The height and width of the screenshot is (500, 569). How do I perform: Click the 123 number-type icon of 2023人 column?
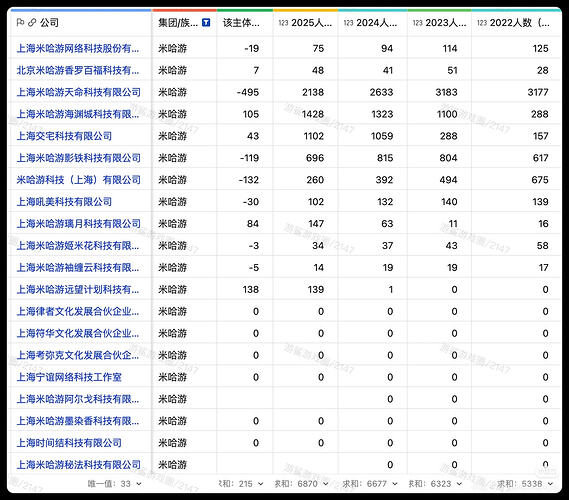pyautogui.click(x=418, y=23)
